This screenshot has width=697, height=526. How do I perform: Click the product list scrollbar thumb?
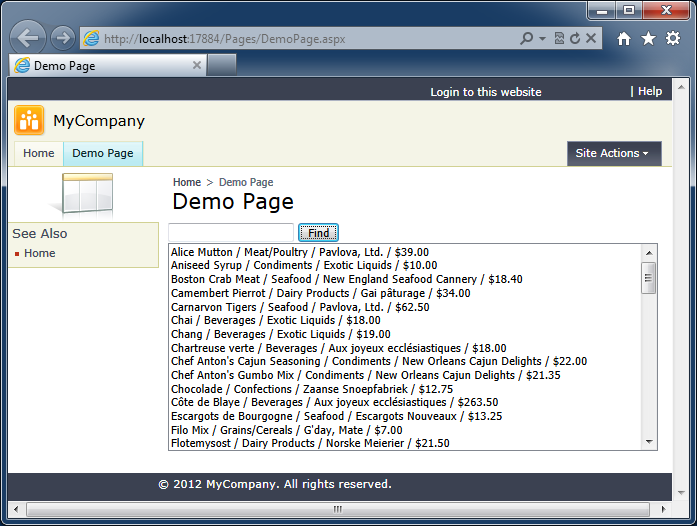pyautogui.click(x=649, y=278)
